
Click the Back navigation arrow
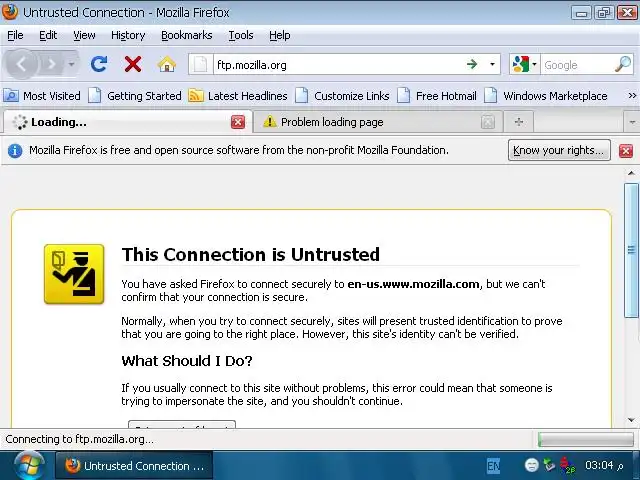click(21, 64)
